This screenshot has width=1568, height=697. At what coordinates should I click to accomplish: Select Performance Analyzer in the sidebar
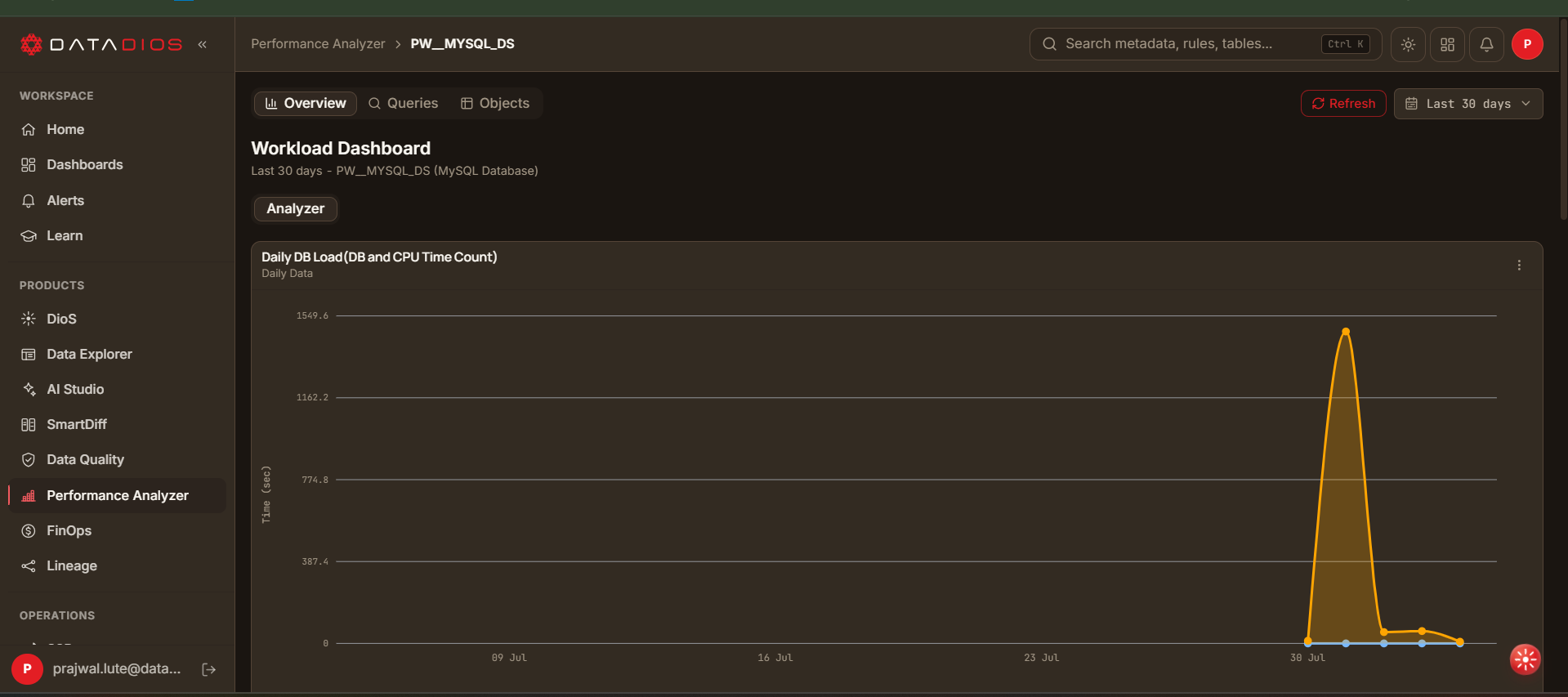tap(117, 495)
